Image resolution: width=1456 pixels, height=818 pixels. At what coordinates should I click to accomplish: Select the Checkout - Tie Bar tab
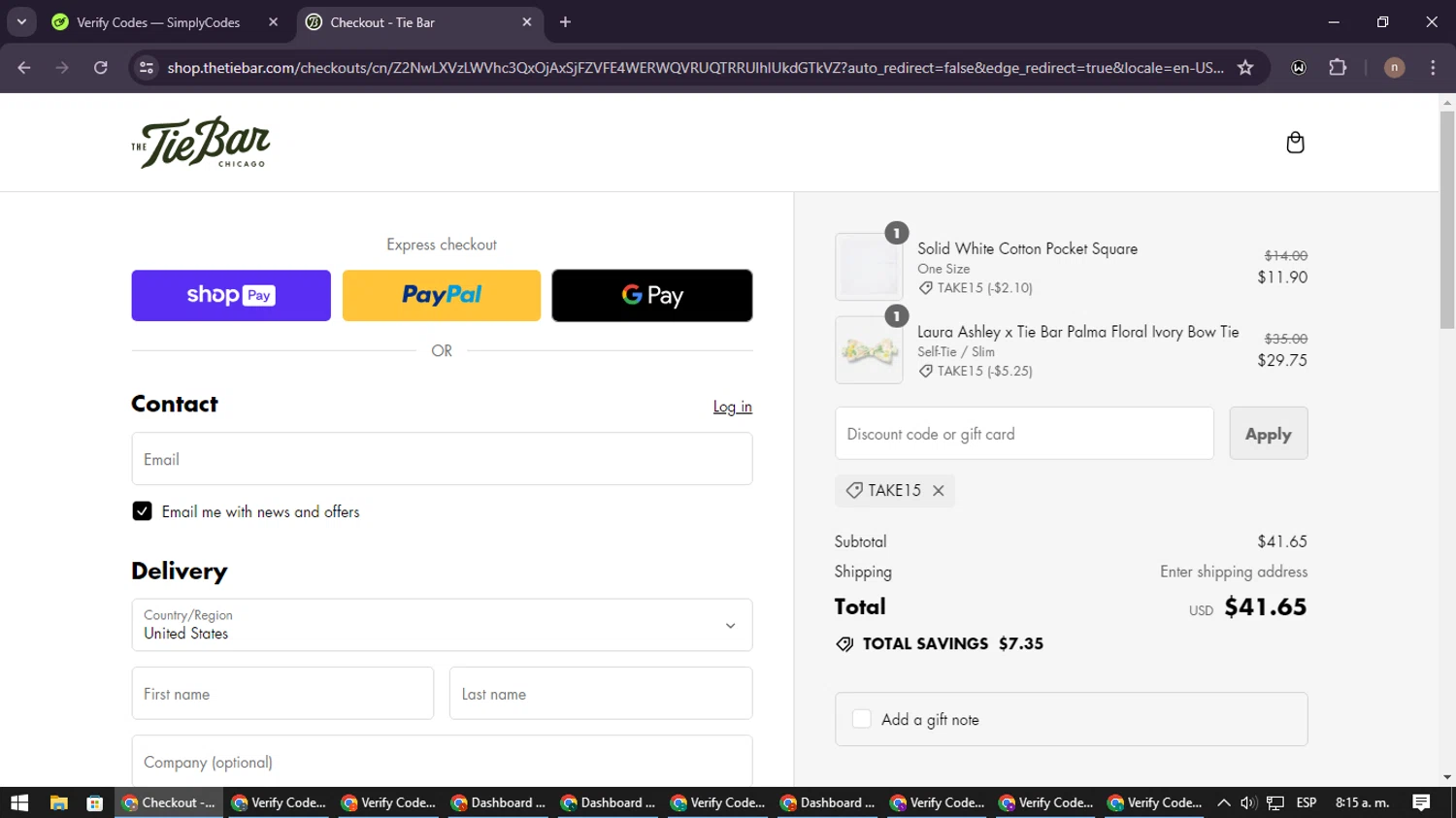click(x=419, y=22)
